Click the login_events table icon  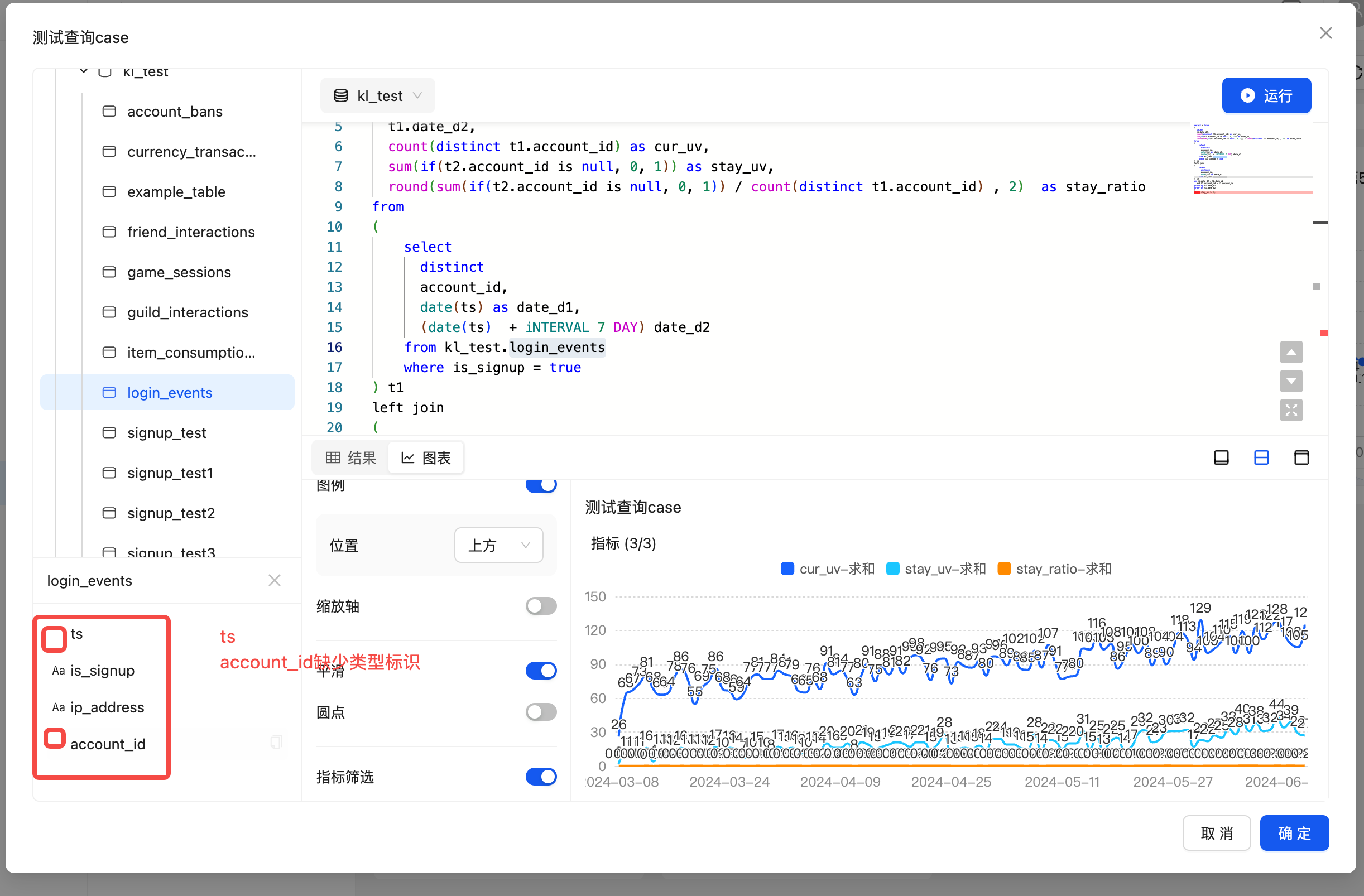pyautogui.click(x=109, y=392)
